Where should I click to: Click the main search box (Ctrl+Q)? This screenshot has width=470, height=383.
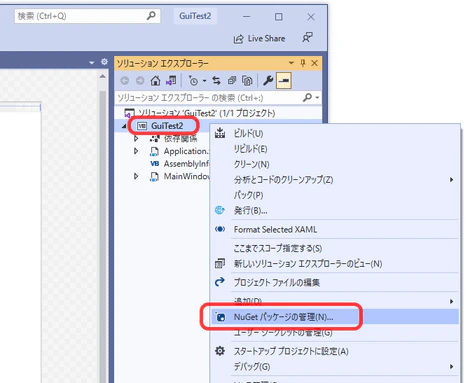tap(87, 16)
